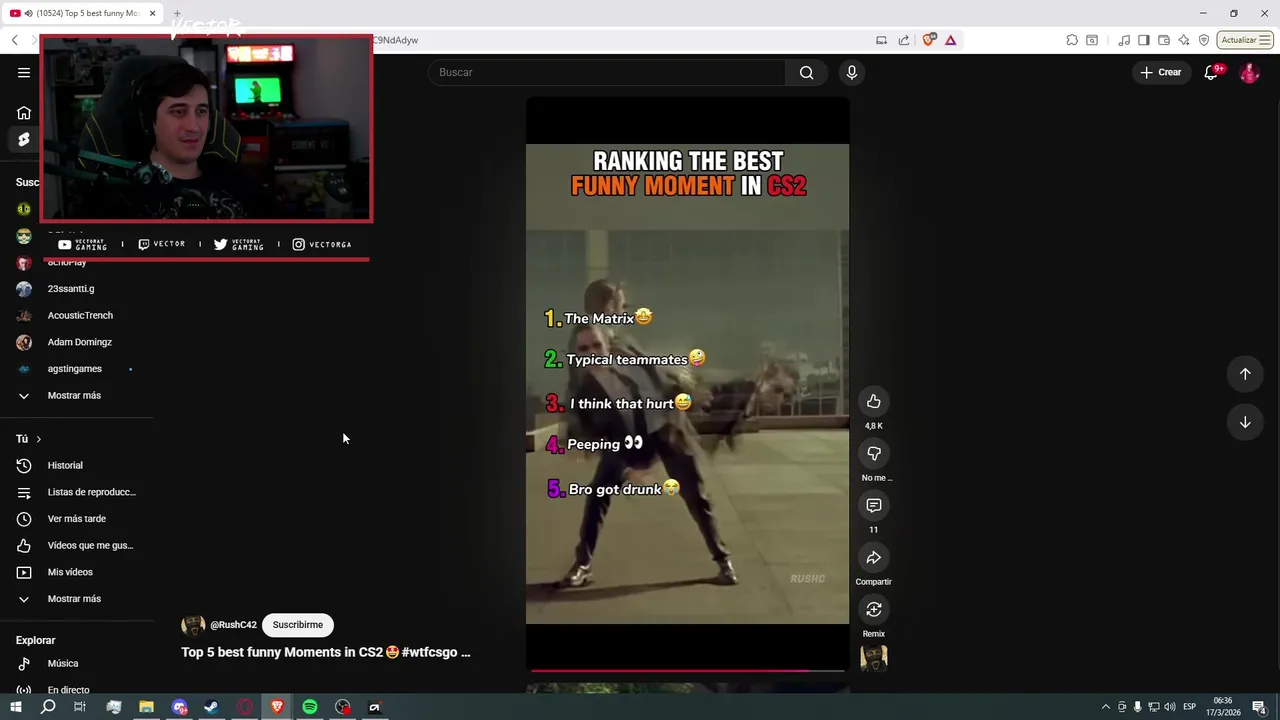Open File Explorer from the taskbar
Image resolution: width=1280 pixels, height=720 pixels.
[146, 707]
